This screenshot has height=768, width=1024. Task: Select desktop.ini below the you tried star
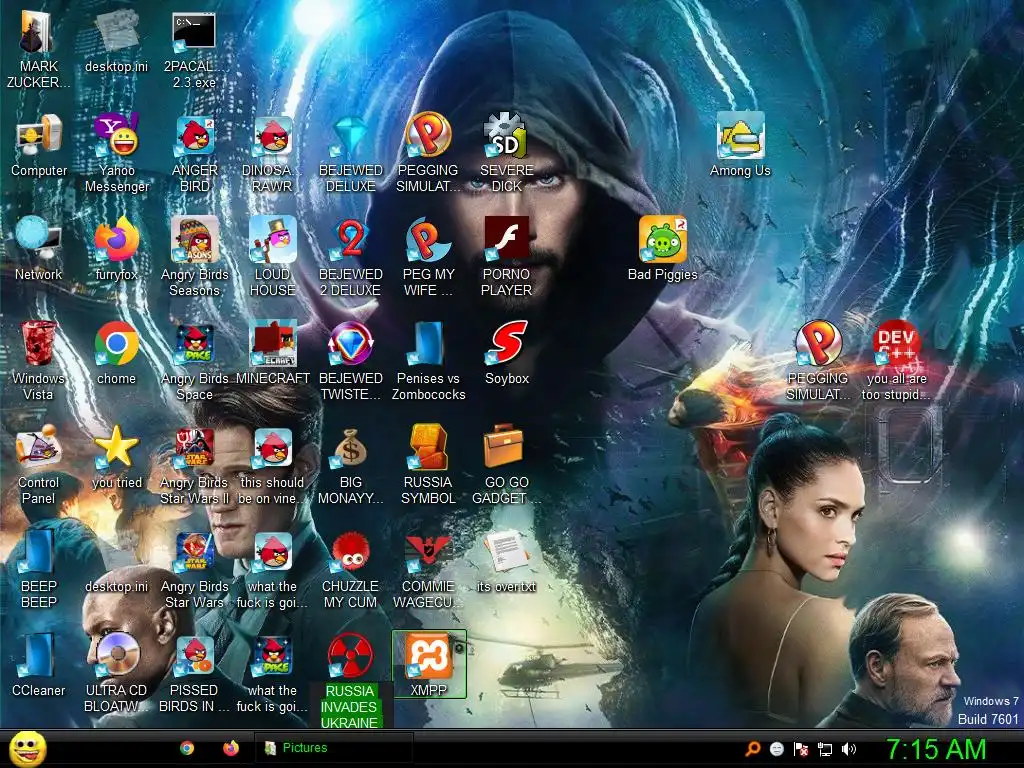[x=116, y=586]
